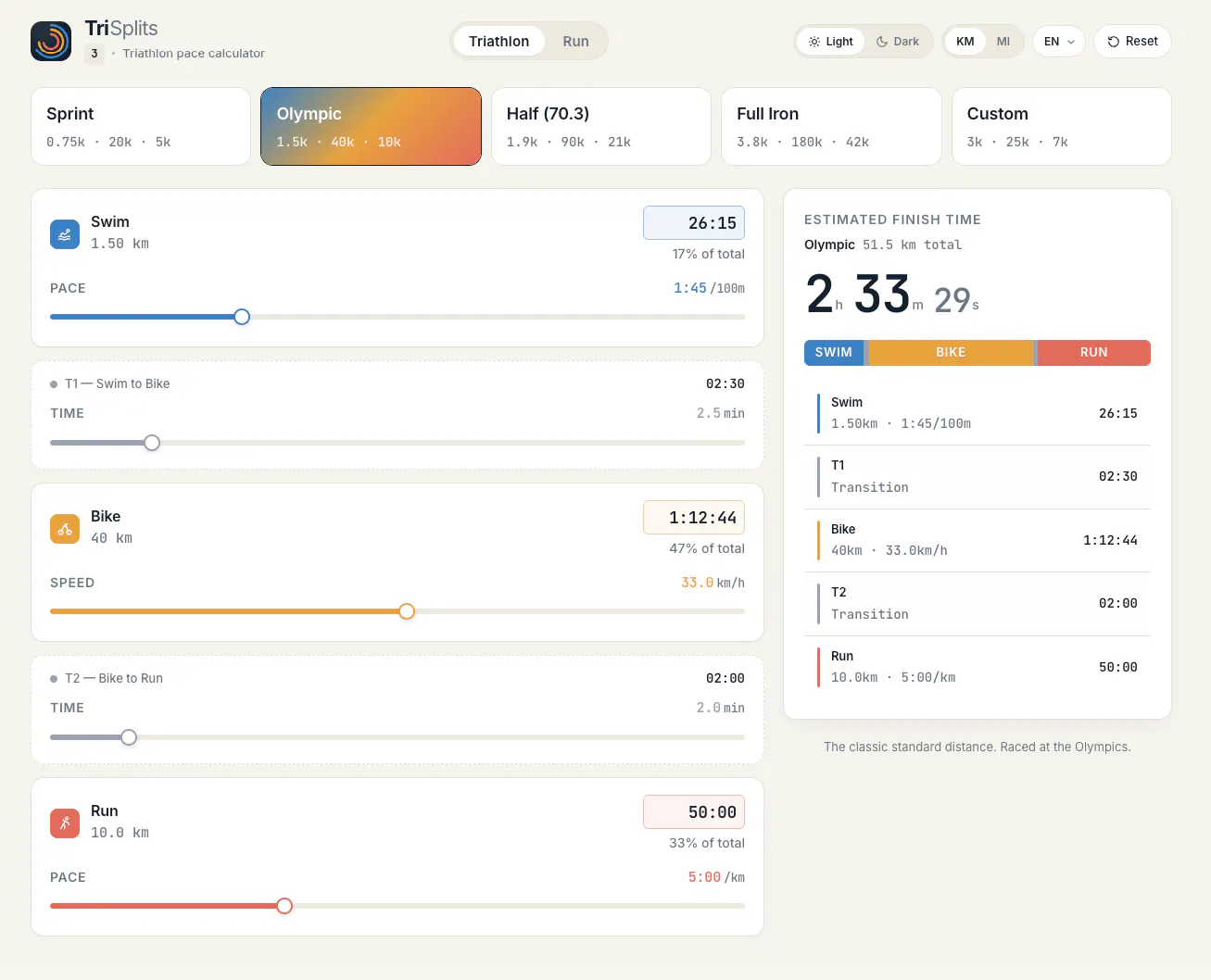This screenshot has width=1211, height=980.
Task: Click the Swim discipline icon
Action: pos(65,234)
